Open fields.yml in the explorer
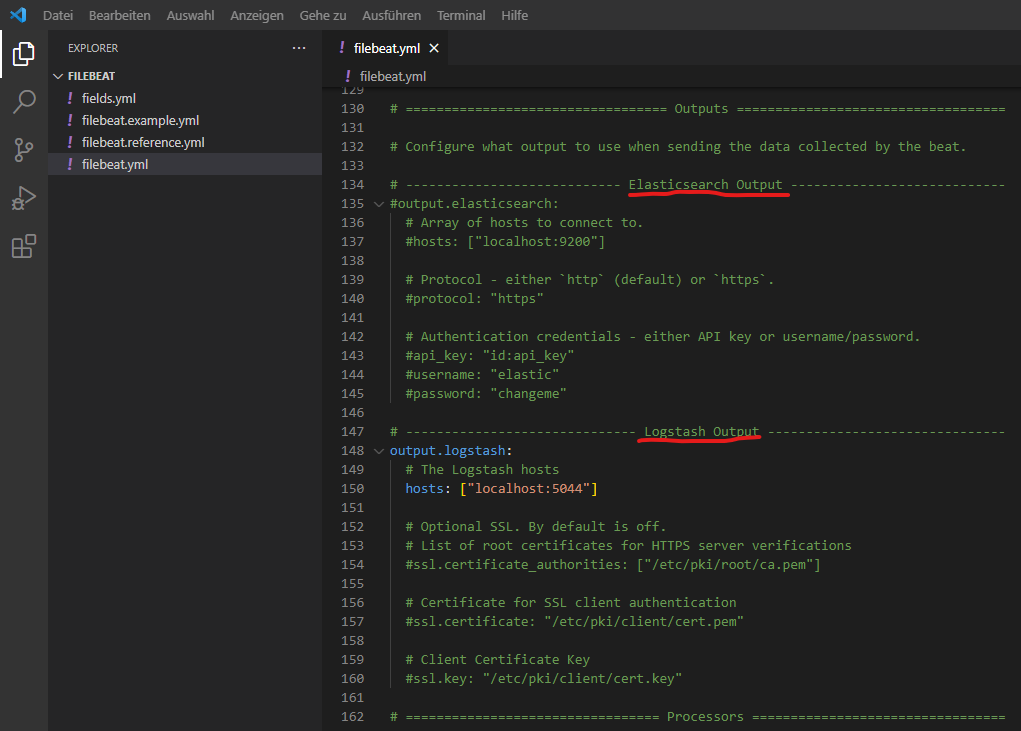The image size is (1021, 731). [x=109, y=98]
